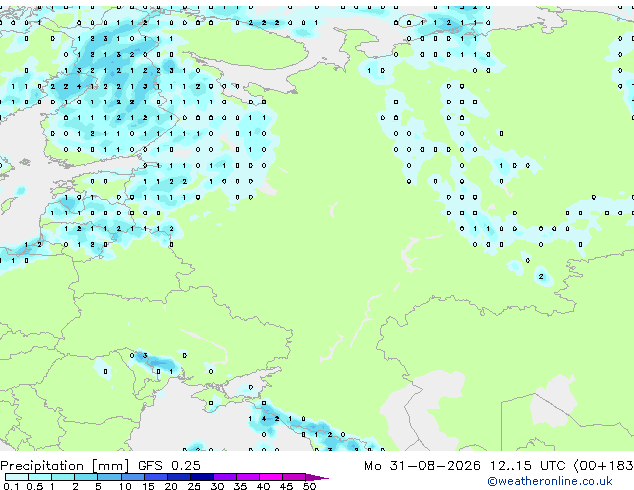The height and width of the screenshot is (490, 634).
Task: Click the '50' legend value label
Action: 309,486
